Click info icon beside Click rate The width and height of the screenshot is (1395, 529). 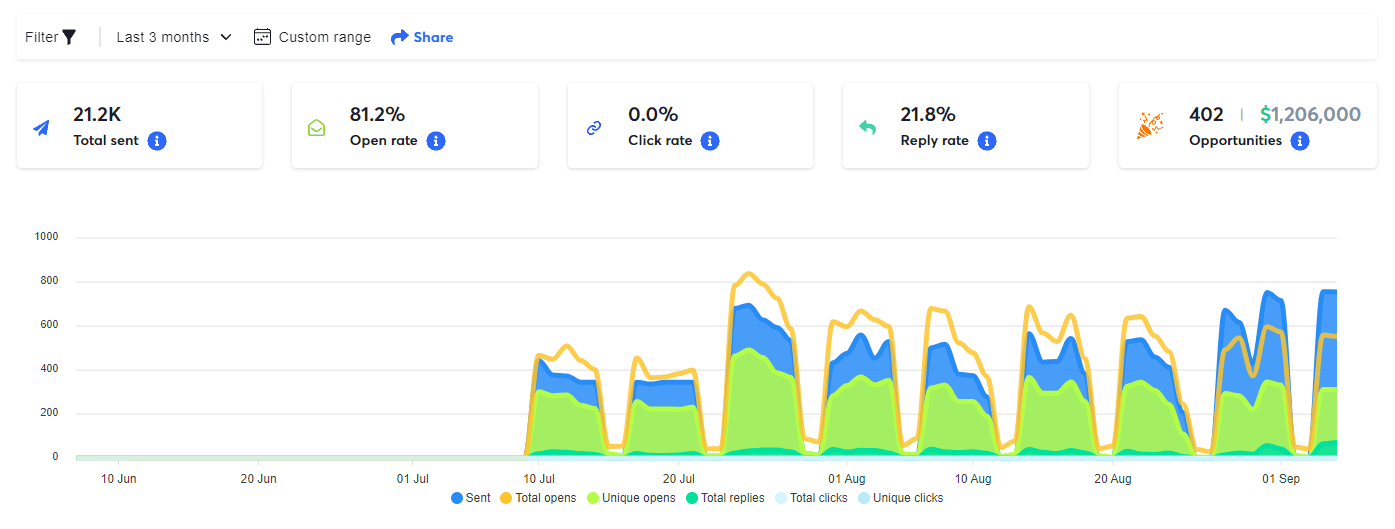pyautogui.click(x=710, y=141)
